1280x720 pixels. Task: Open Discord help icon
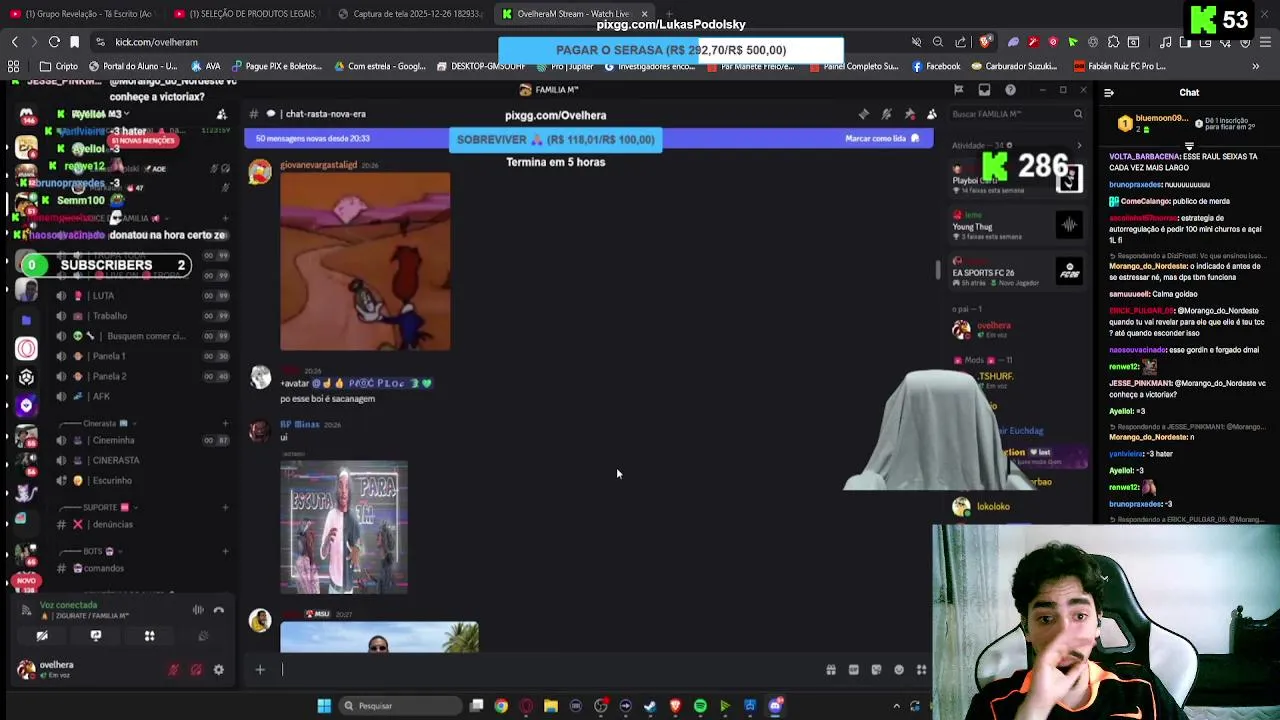click(1010, 90)
